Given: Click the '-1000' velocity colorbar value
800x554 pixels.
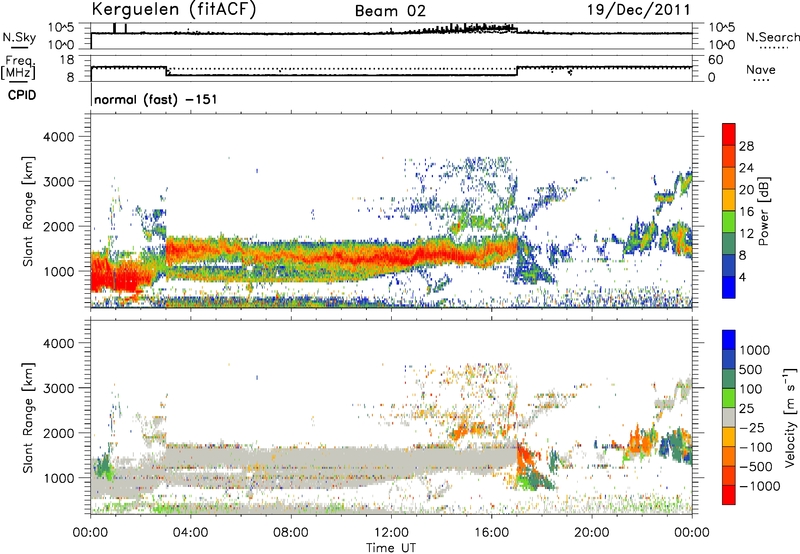Looking at the screenshot, I should click(x=759, y=486).
